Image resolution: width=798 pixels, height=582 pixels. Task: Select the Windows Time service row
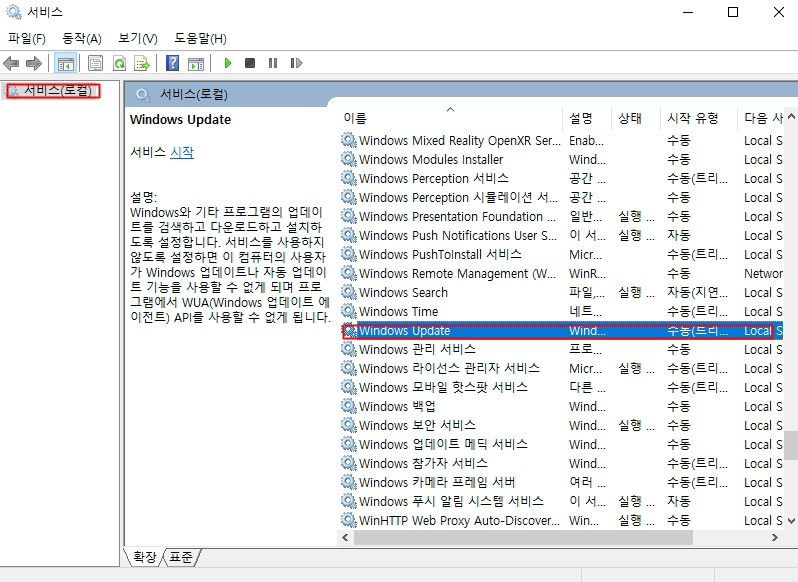(560, 311)
